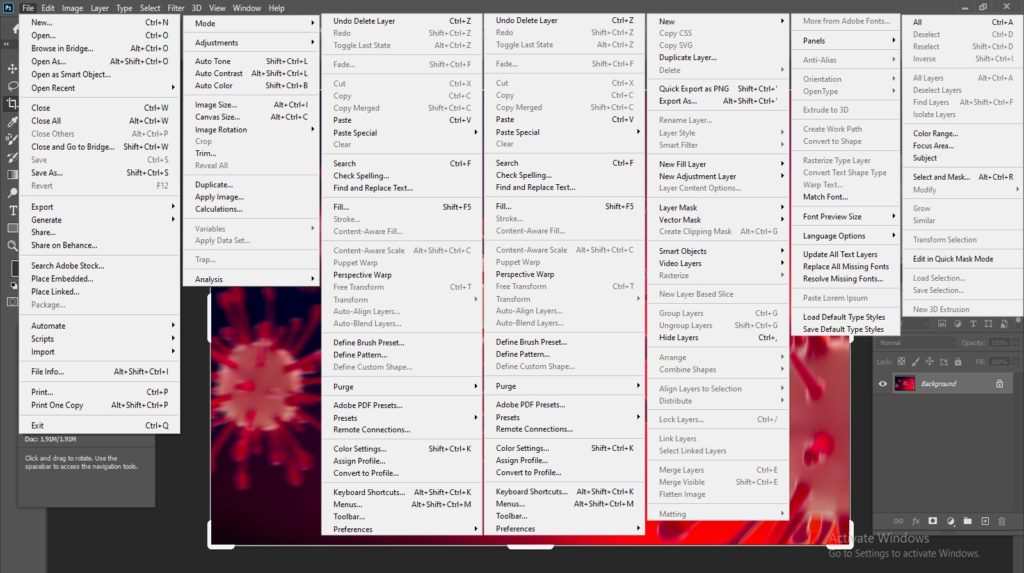
Task: Click the Background layer's padlock icon
Action: 999,384
